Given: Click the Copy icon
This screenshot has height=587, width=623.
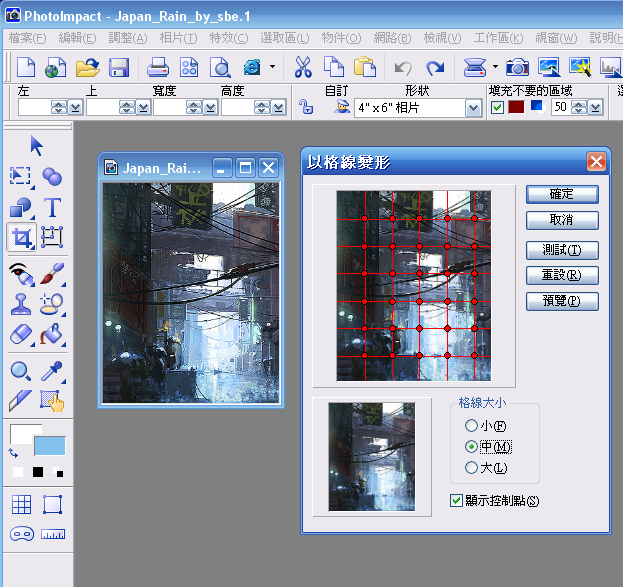Looking at the screenshot, I should (x=334, y=67).
